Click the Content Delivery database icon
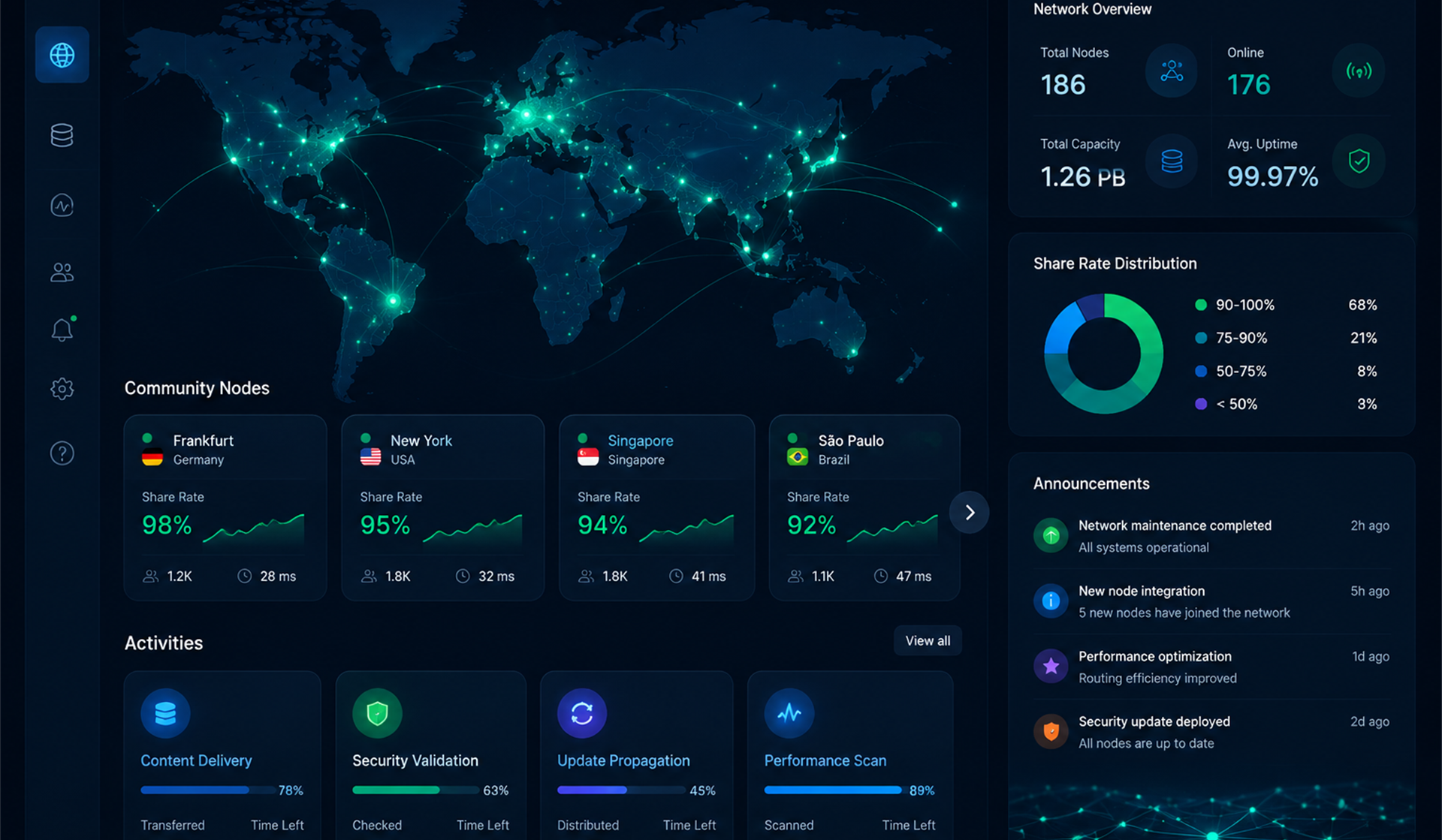This screenshot has width=1442, height=840. click(165, 713)
